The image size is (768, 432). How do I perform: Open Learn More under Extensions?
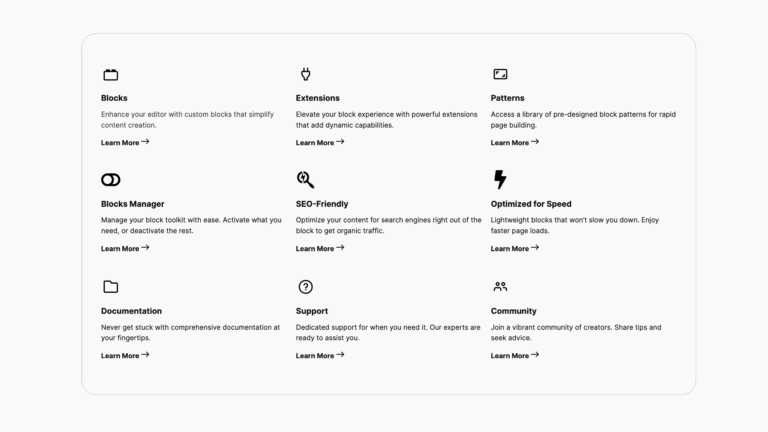[320, 143]
